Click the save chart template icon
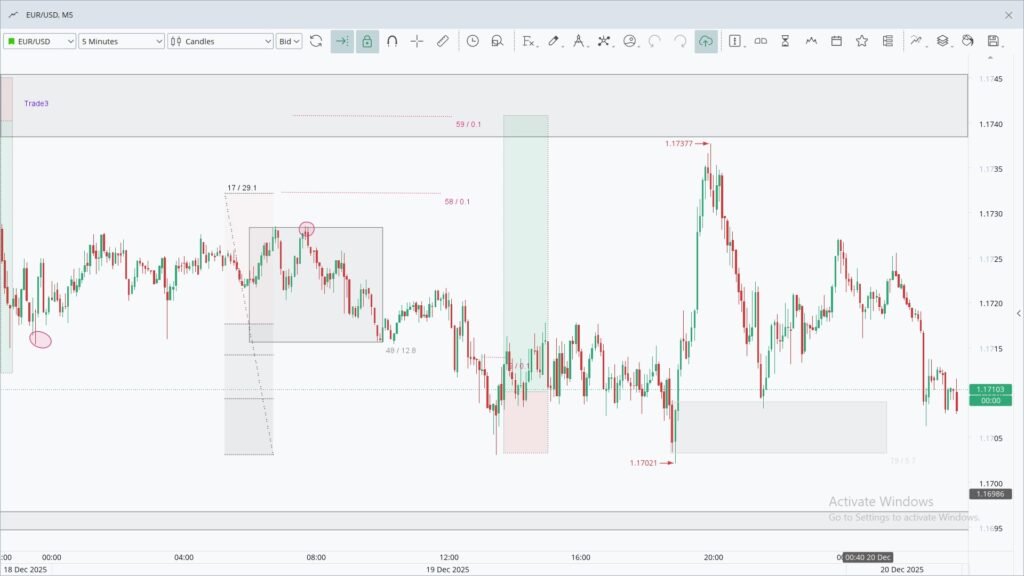 click(993, 41)
